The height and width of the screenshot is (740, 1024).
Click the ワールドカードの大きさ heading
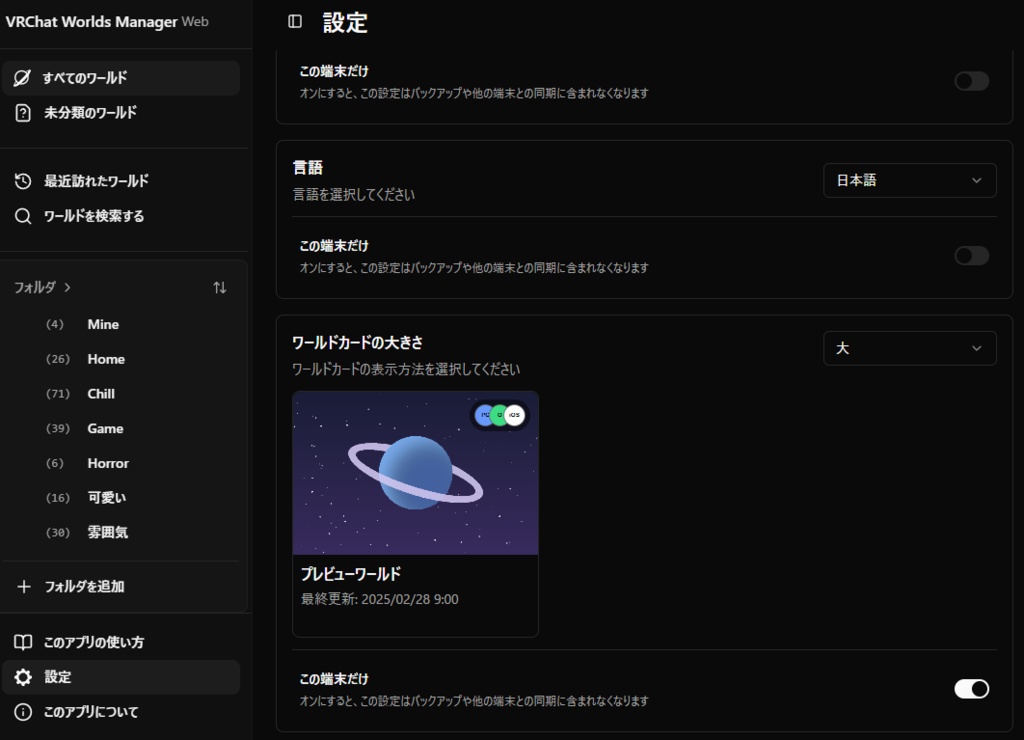pos(357,343)
